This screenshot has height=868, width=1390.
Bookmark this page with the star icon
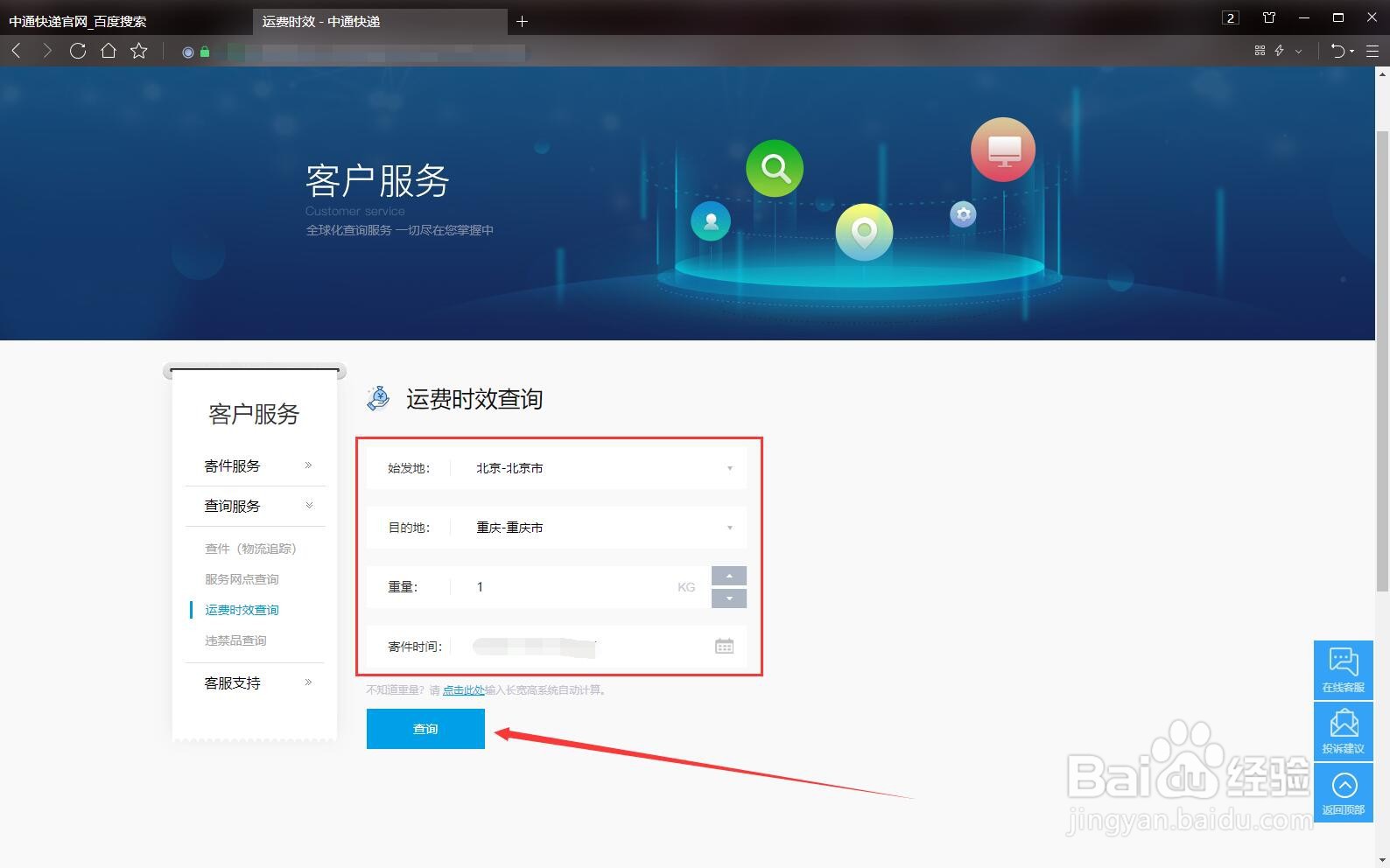(139, 51)
